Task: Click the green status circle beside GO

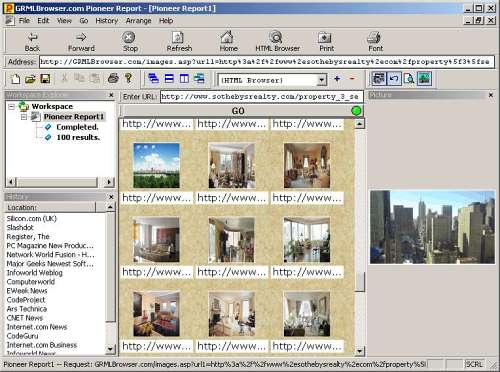Action: point(356,111)
